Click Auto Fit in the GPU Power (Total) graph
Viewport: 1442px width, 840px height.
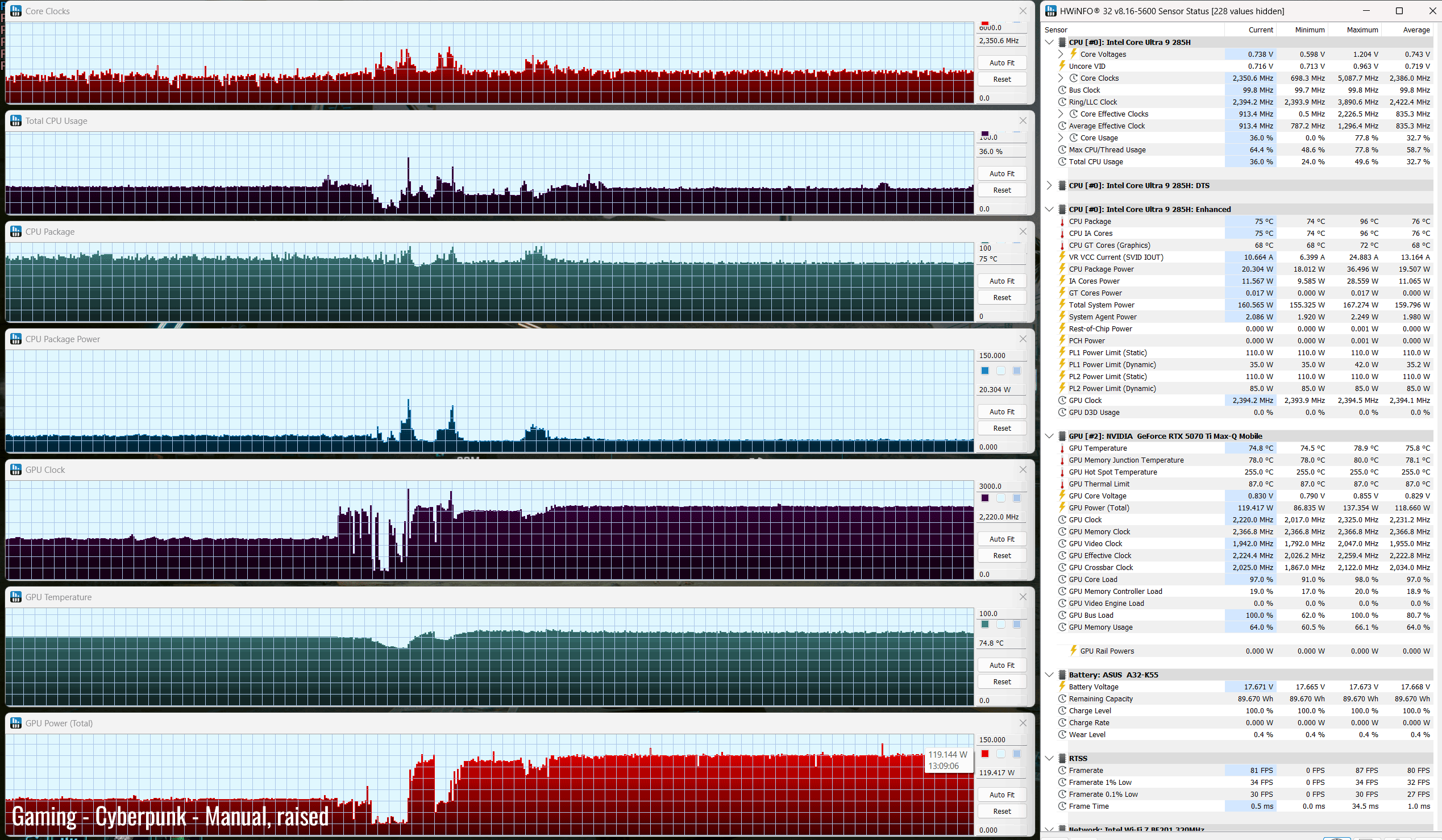(1001, 795)
